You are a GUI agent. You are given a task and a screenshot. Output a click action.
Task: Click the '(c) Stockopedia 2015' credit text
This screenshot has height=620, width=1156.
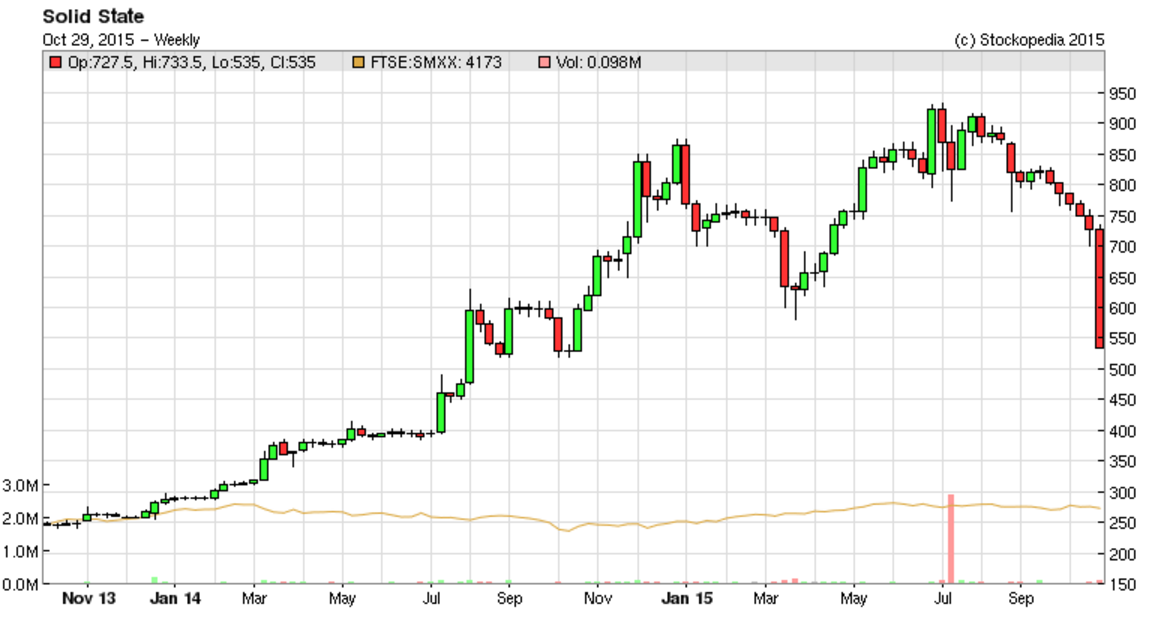point(1029,41)
